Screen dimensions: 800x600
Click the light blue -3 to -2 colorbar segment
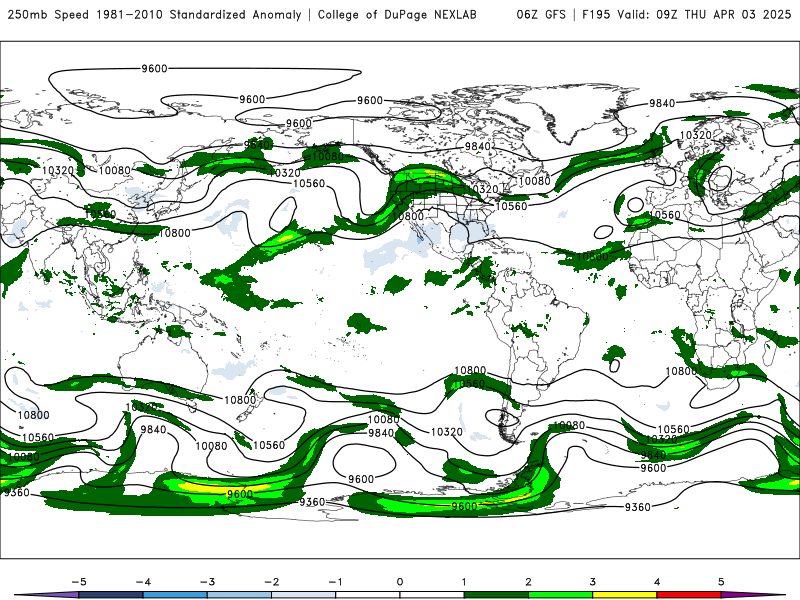(239, 595)
